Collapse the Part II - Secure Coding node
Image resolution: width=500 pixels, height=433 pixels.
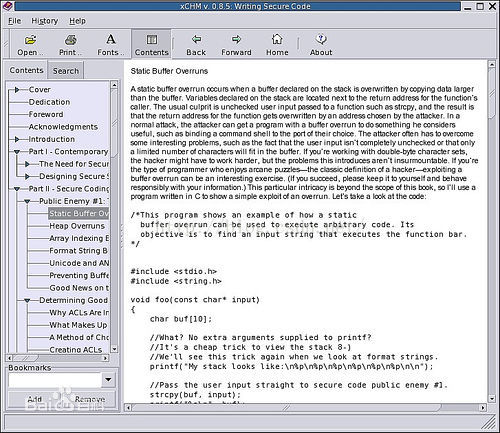pyautogui.click(x=17, y=189)
